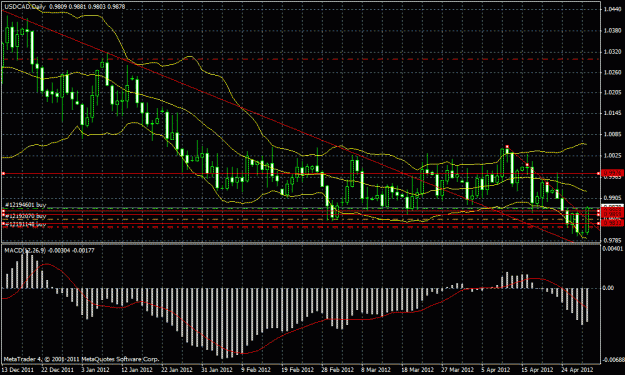This screenshot has height=375, width=625.
Task: Click the 1.0380 price scale value
Action: pos(612,30)
